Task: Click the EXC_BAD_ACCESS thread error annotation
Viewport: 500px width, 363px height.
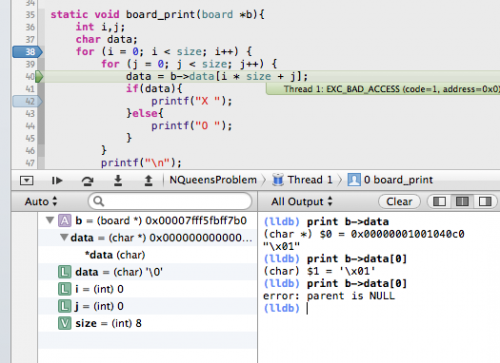Action: point(383,89)
